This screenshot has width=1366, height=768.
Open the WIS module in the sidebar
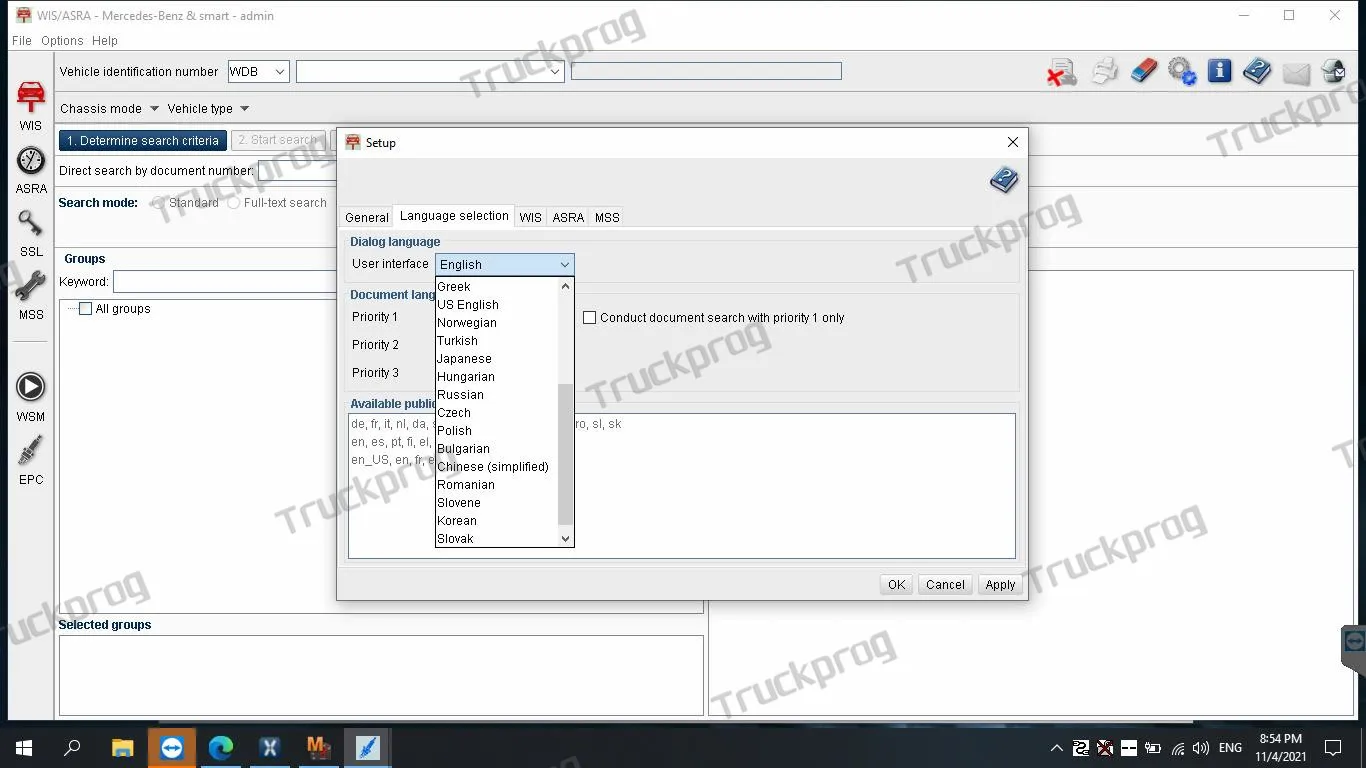click(31, 106)
